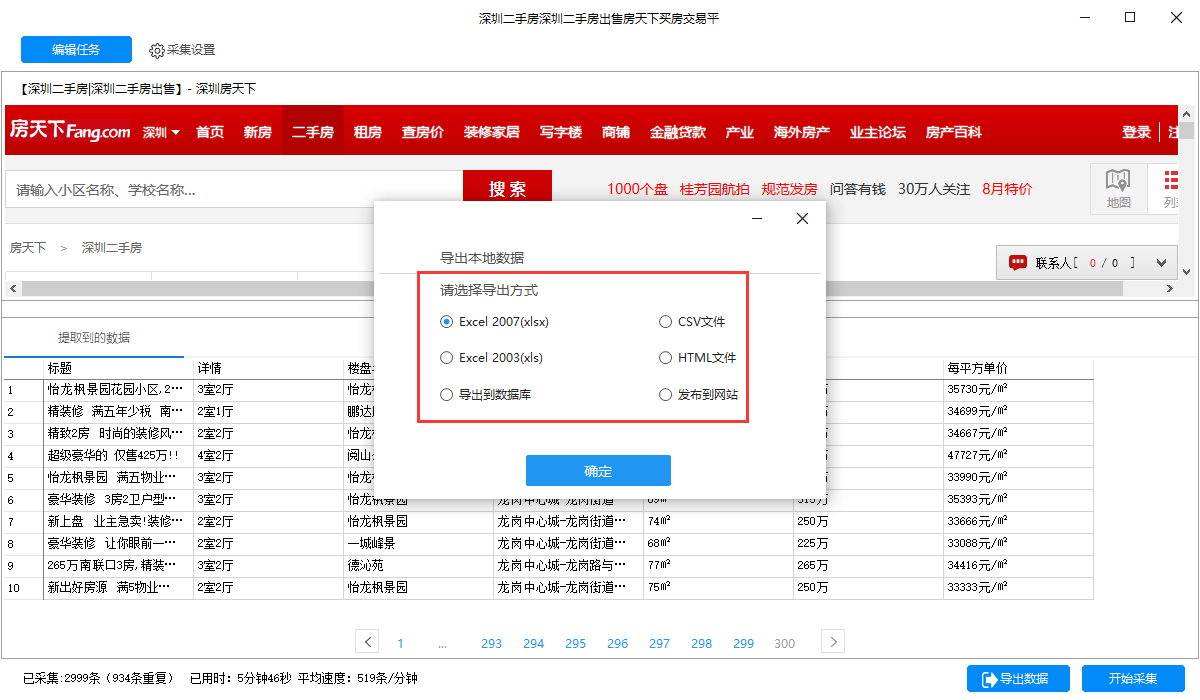Image resolution: width=1200 pixels, height=700 pixels.
Task: Open the 二手房 navigation item
Action: pyautogui.click(x=313, y=132)
